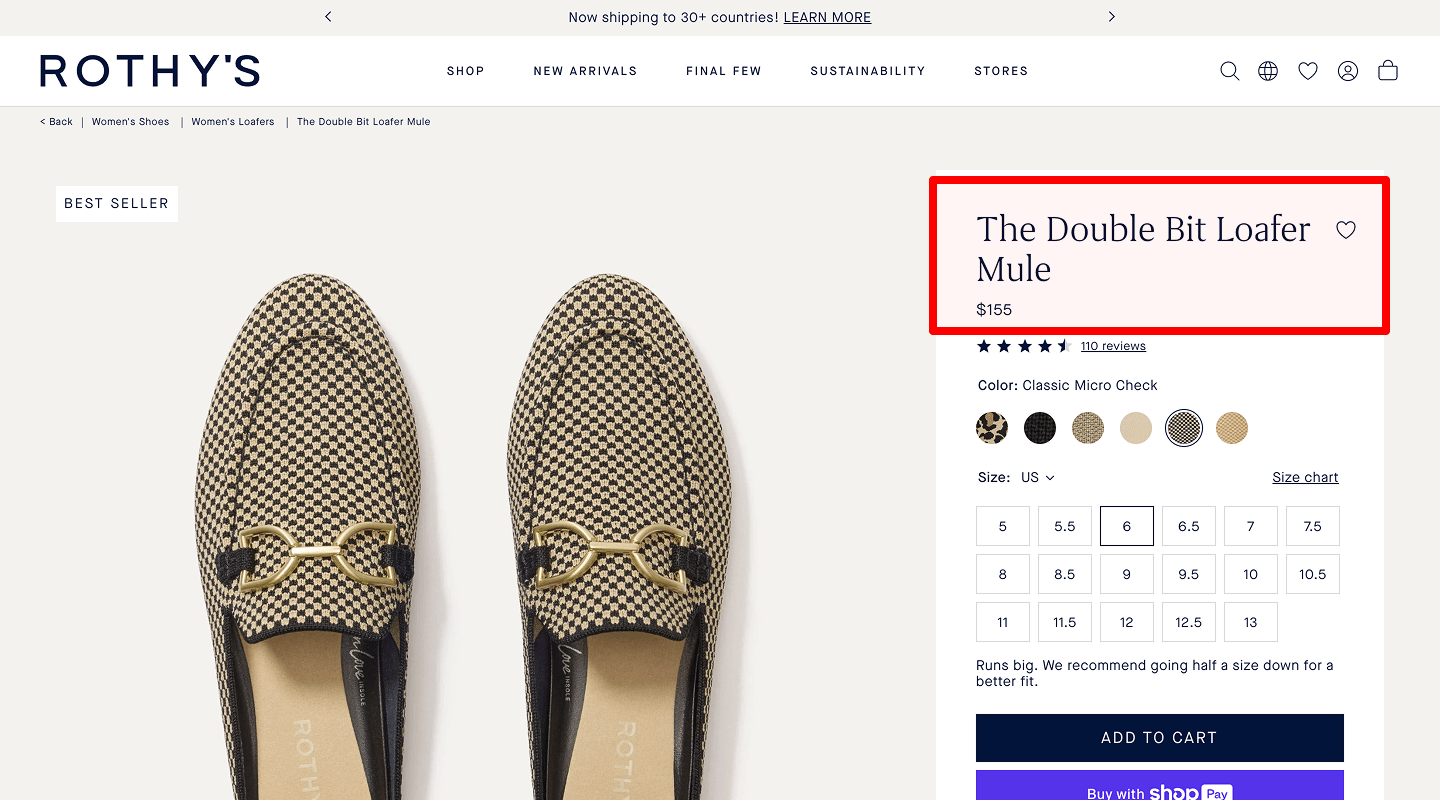Open the shopping bag icon
This screenshot has height=800, width=1440.
click(1387, 70)
